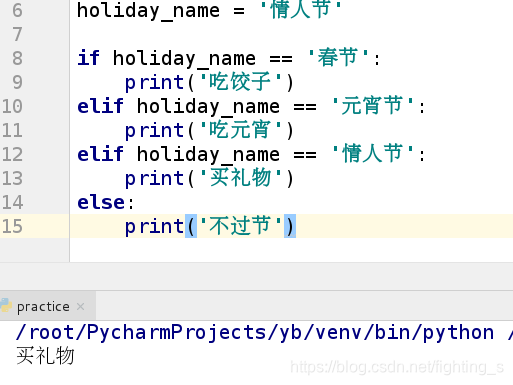
Task: Click the highlighted opening parenthesis on line 15
Action: 191,226
